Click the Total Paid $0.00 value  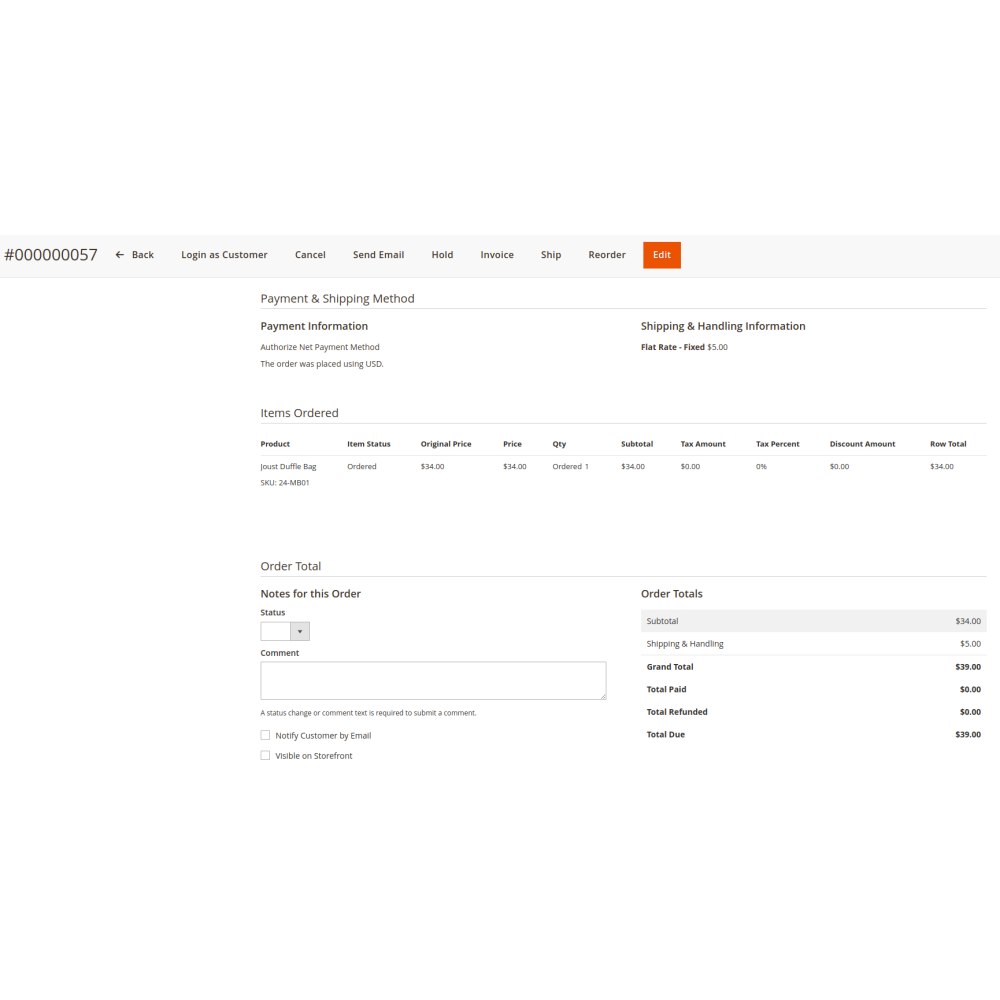970,689
